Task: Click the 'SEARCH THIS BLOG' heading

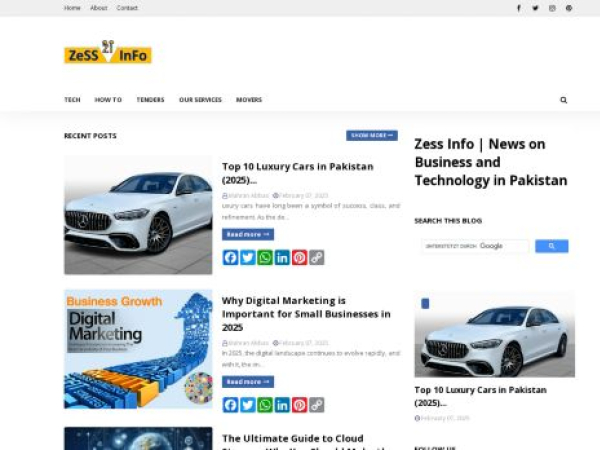Action: coord(448,221)
